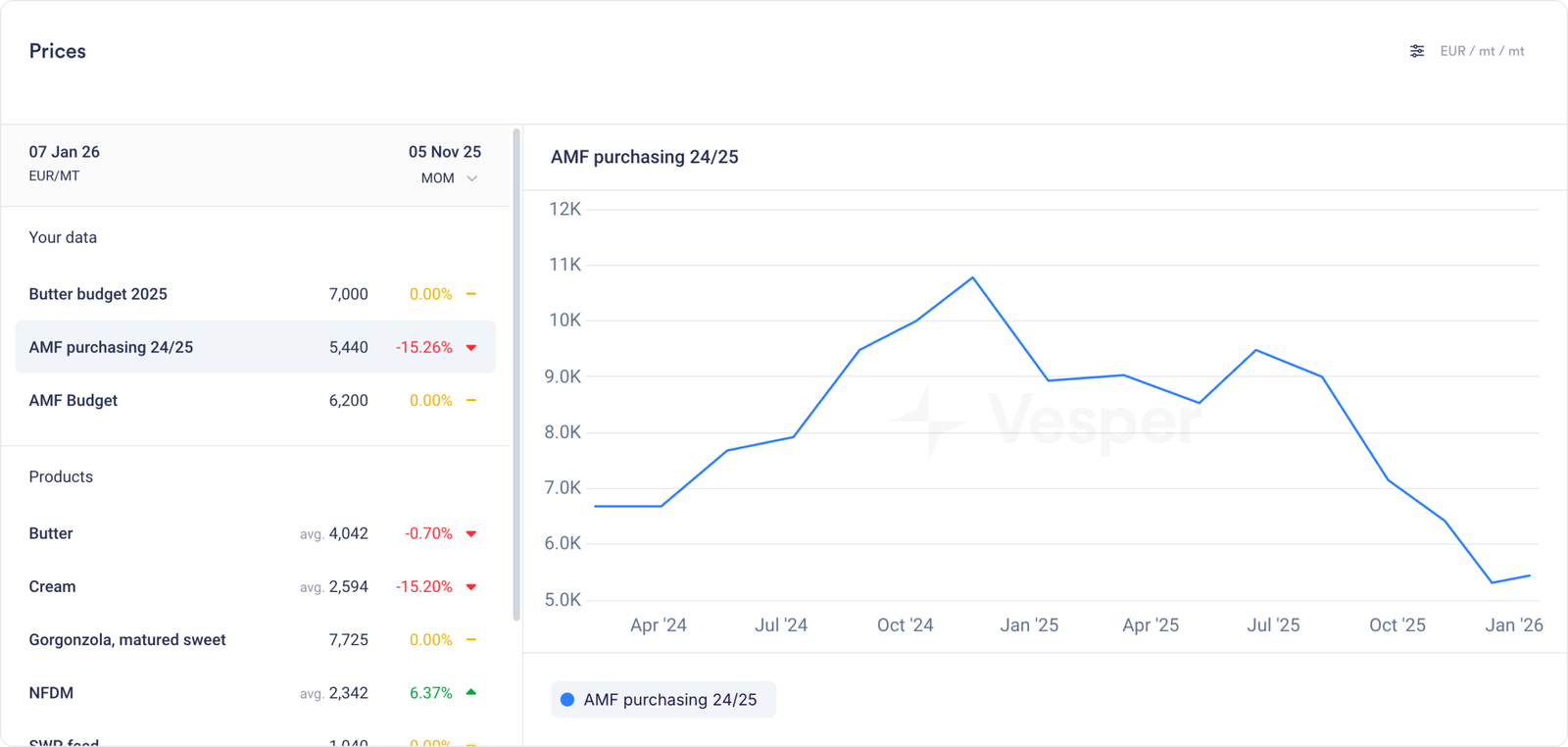Select the AMF Budget row
The height and width of the screenshot is (747, 1568).
point(73,400)
